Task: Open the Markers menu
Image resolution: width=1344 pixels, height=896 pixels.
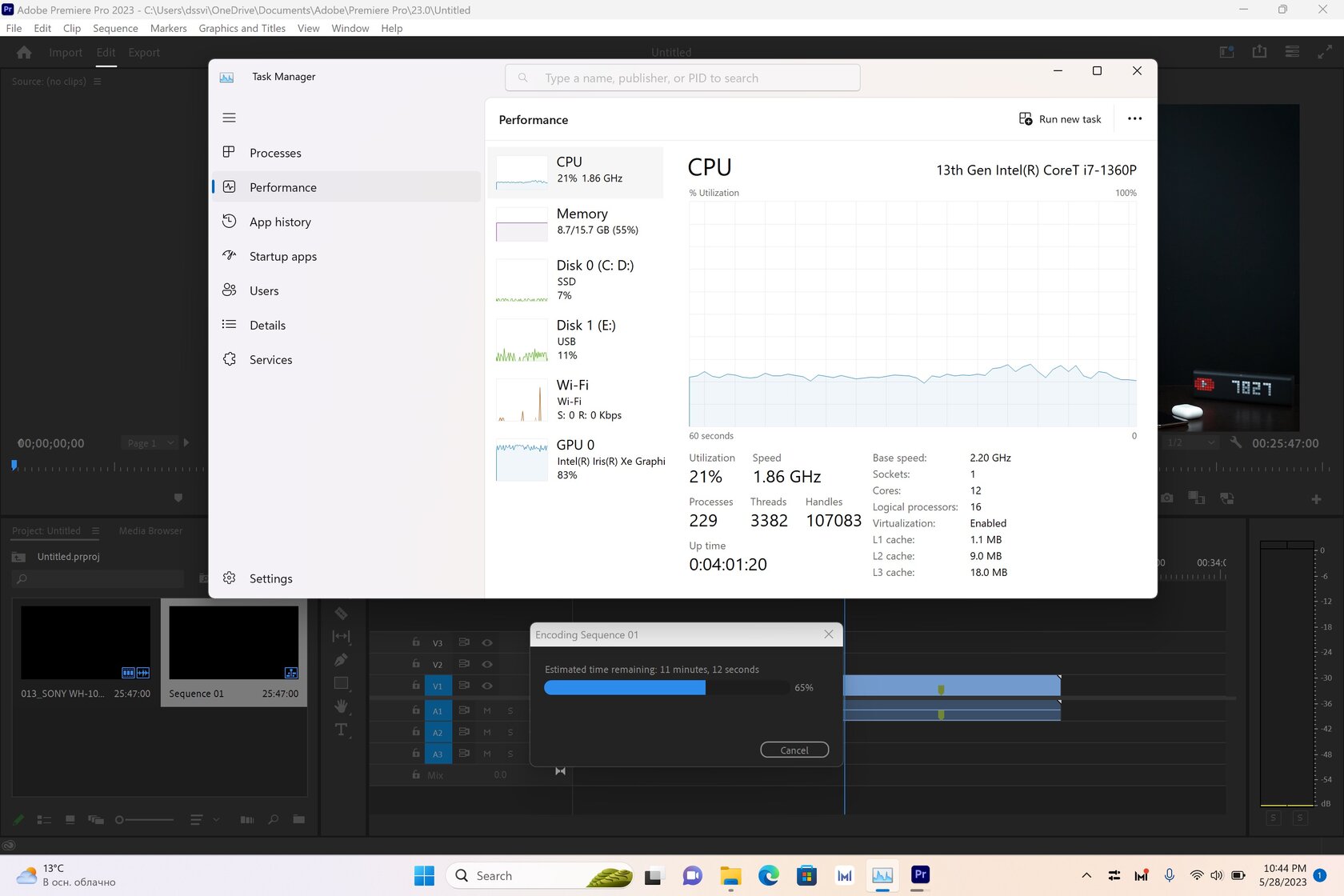Action: pos(168,28)
